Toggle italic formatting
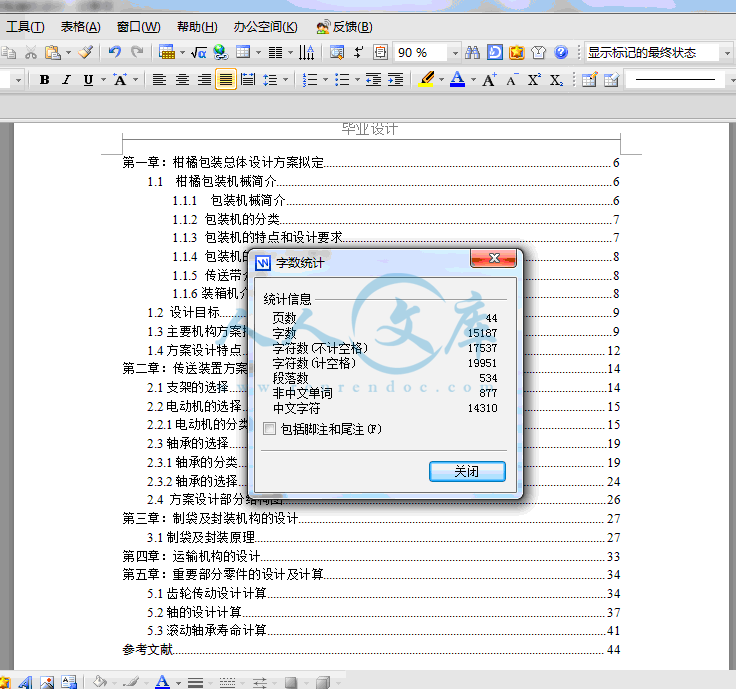736x689 pixels. (x=66, y=80)
